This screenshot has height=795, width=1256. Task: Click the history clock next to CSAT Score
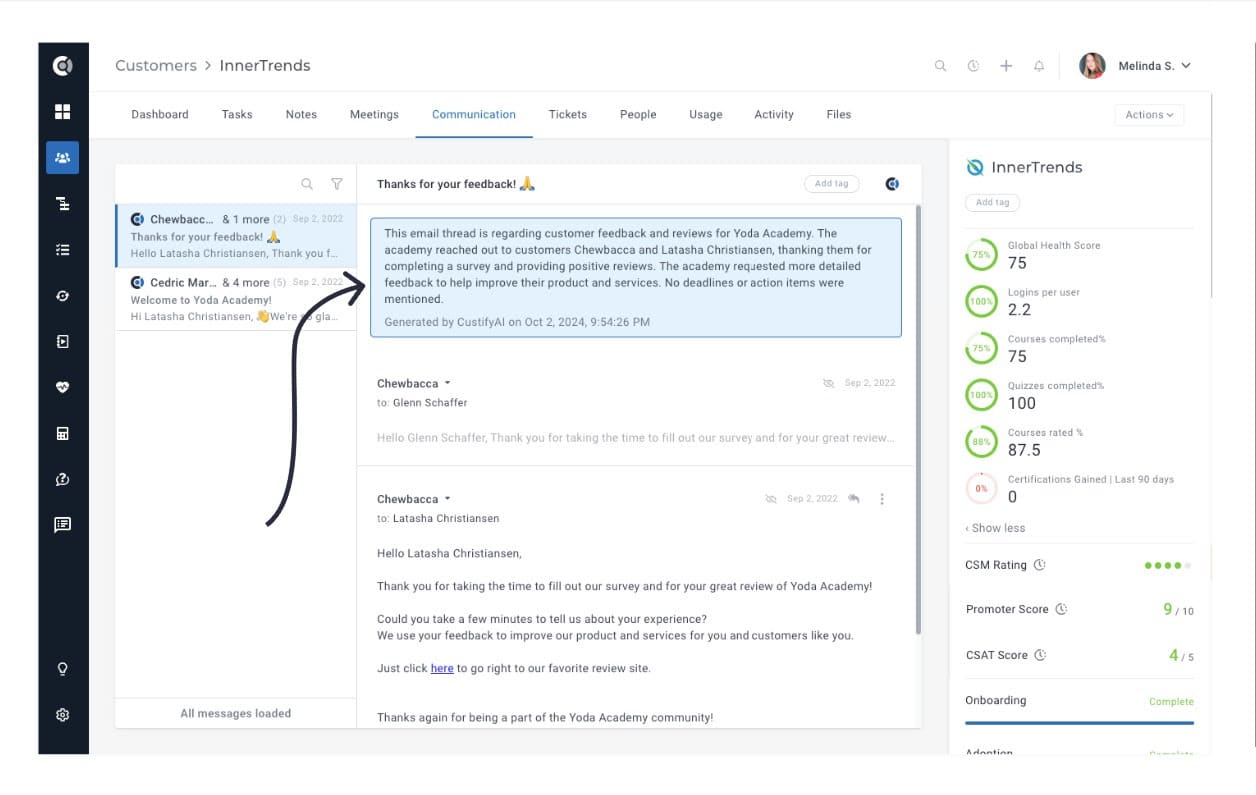(1040, 655)
